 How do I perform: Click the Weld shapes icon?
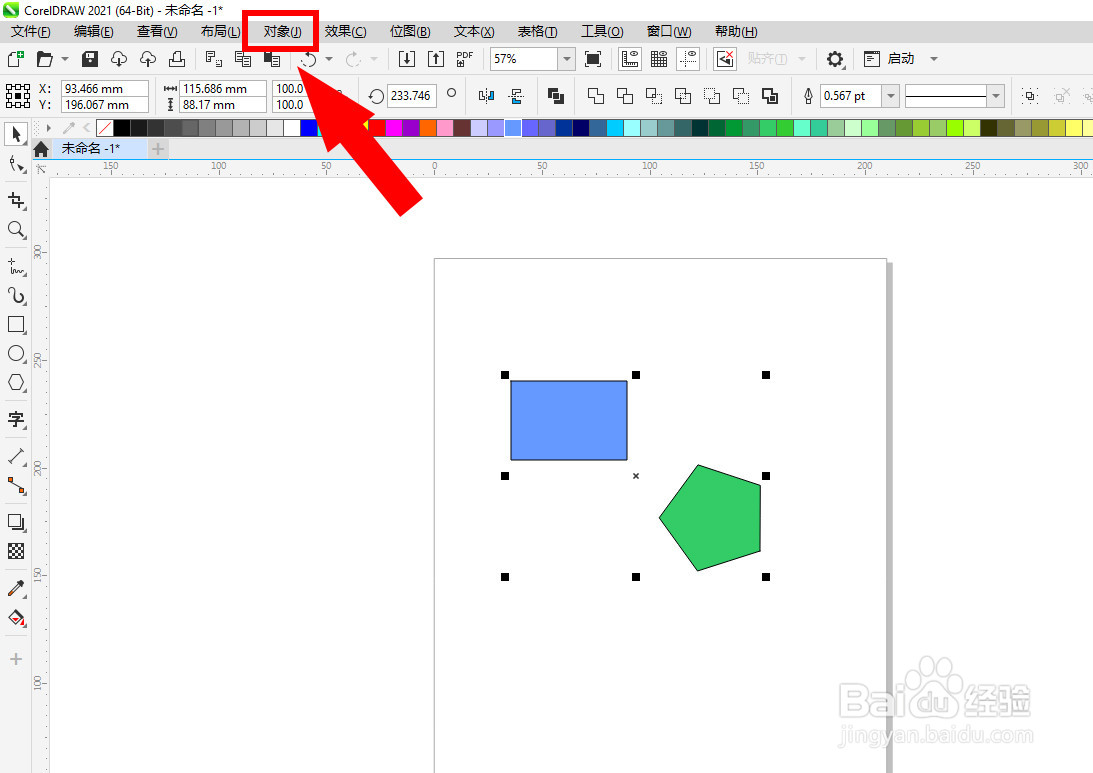click(595, 95)
